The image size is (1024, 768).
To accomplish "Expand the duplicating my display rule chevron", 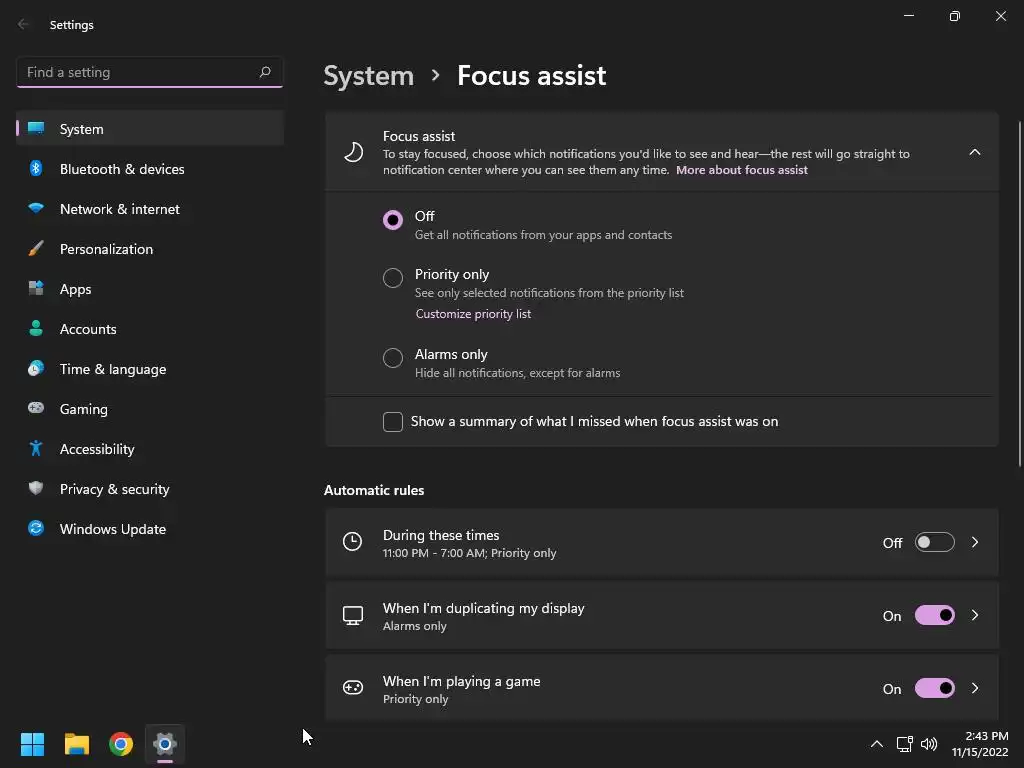I will click(x=975, y=616).
